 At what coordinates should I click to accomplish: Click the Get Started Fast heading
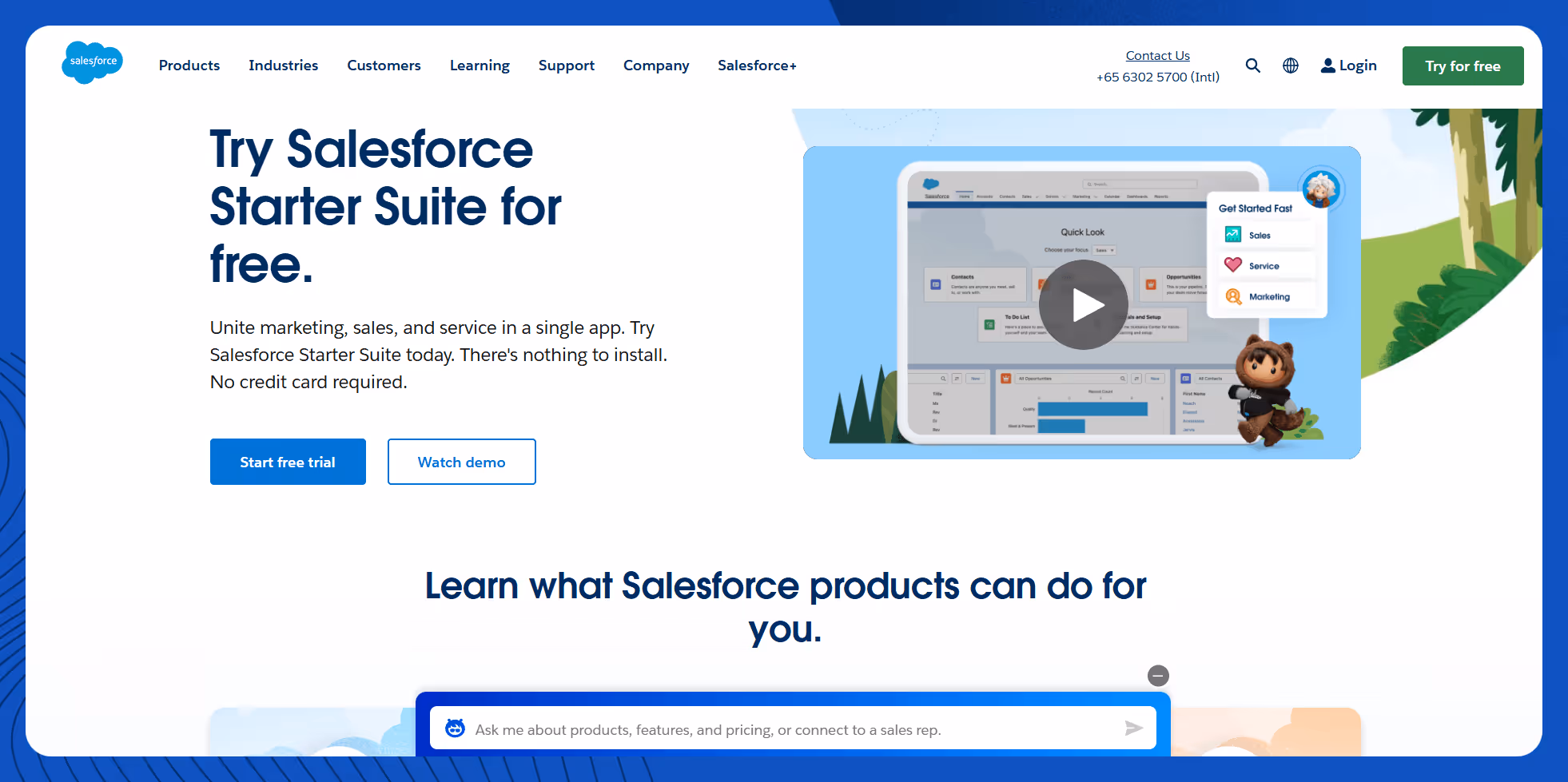(1255, 208)
